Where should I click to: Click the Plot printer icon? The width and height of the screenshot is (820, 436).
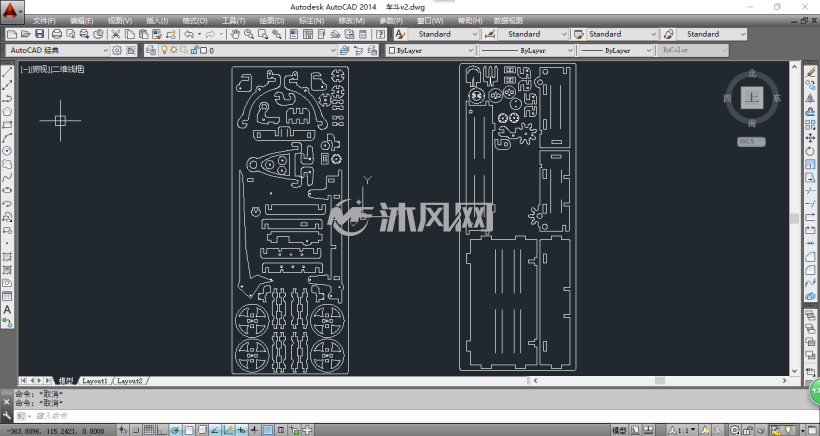tap(56, 34)
